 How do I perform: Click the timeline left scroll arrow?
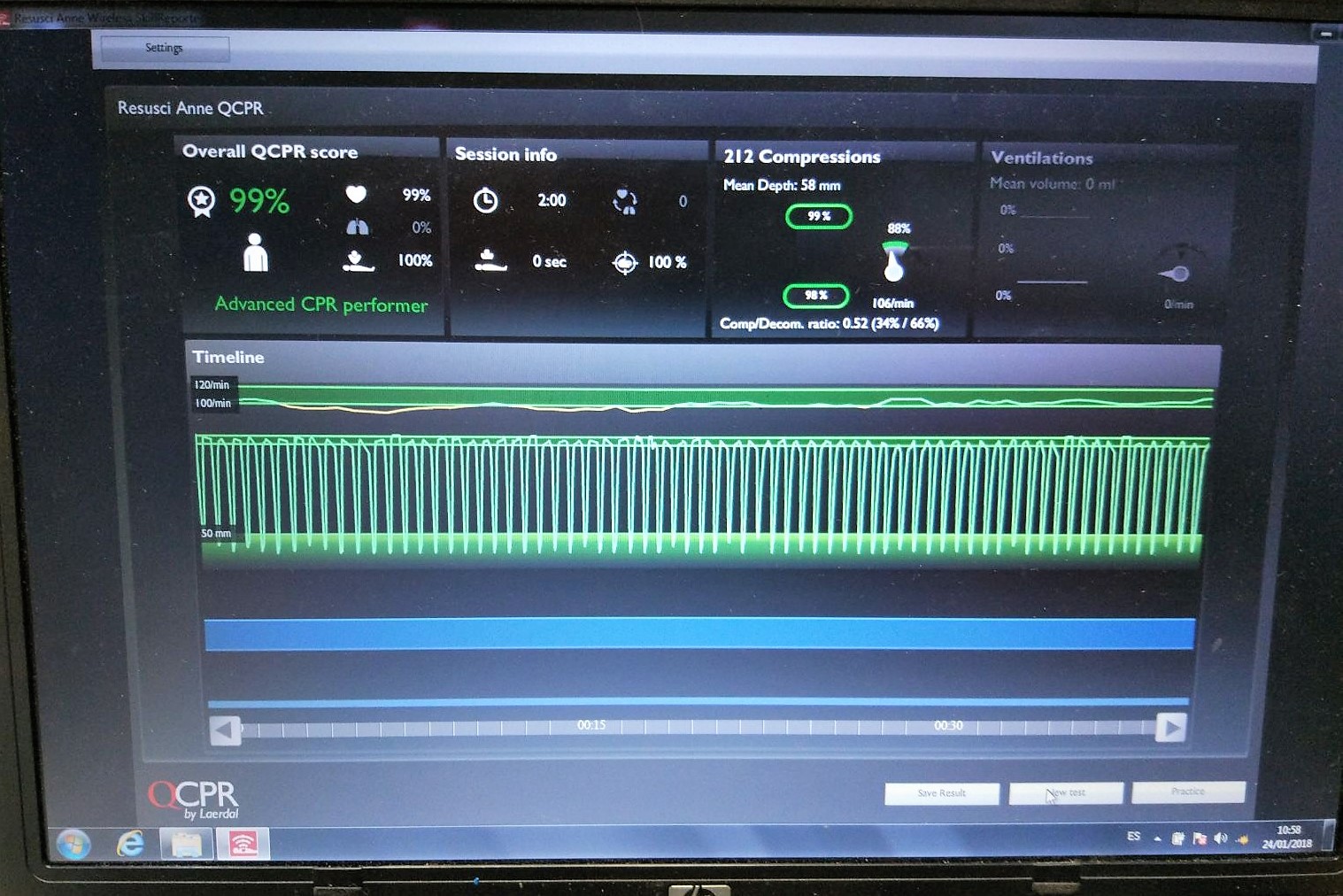pyautogui.click(x=225, y=730)
